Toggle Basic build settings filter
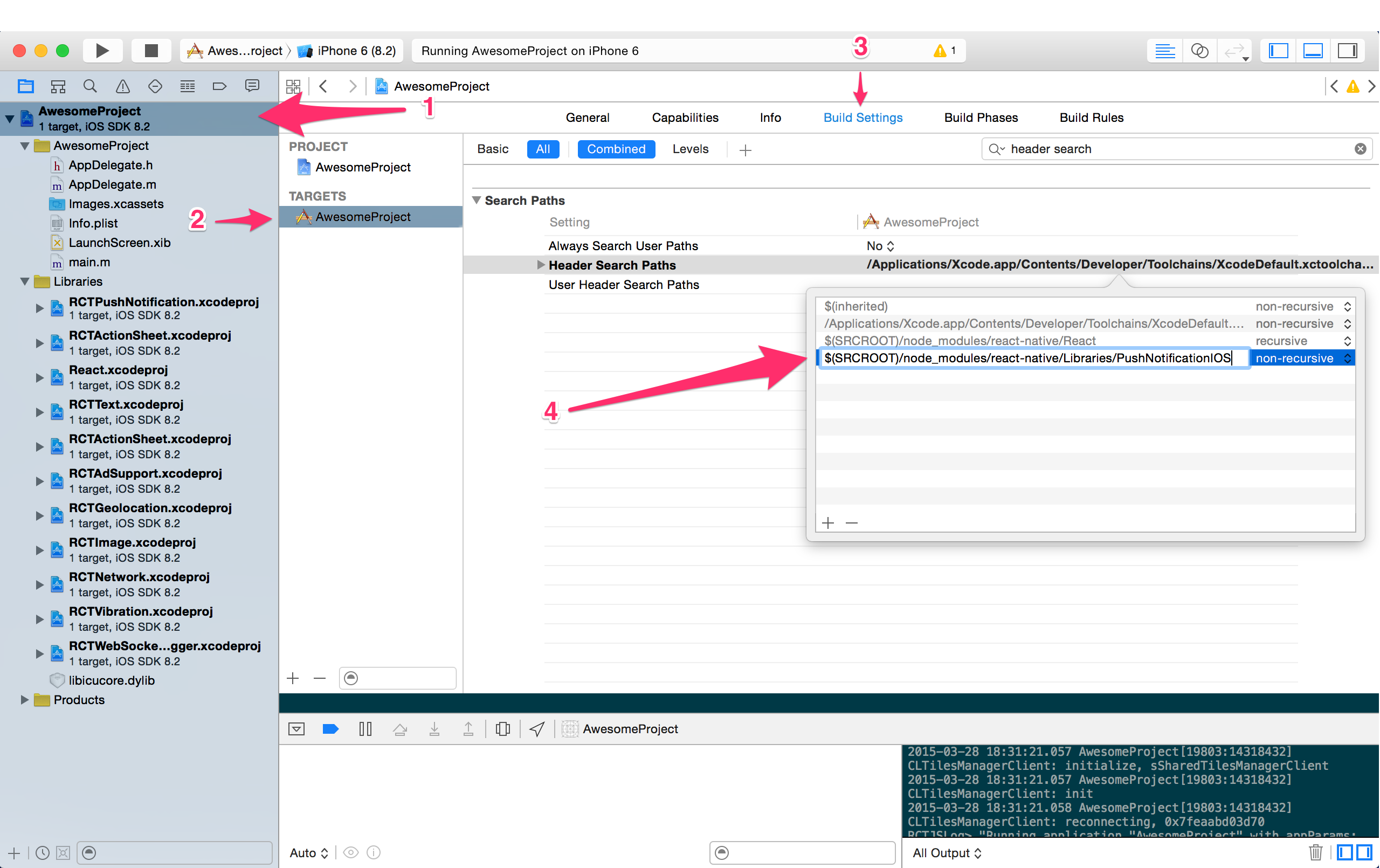 coord(493,148)
